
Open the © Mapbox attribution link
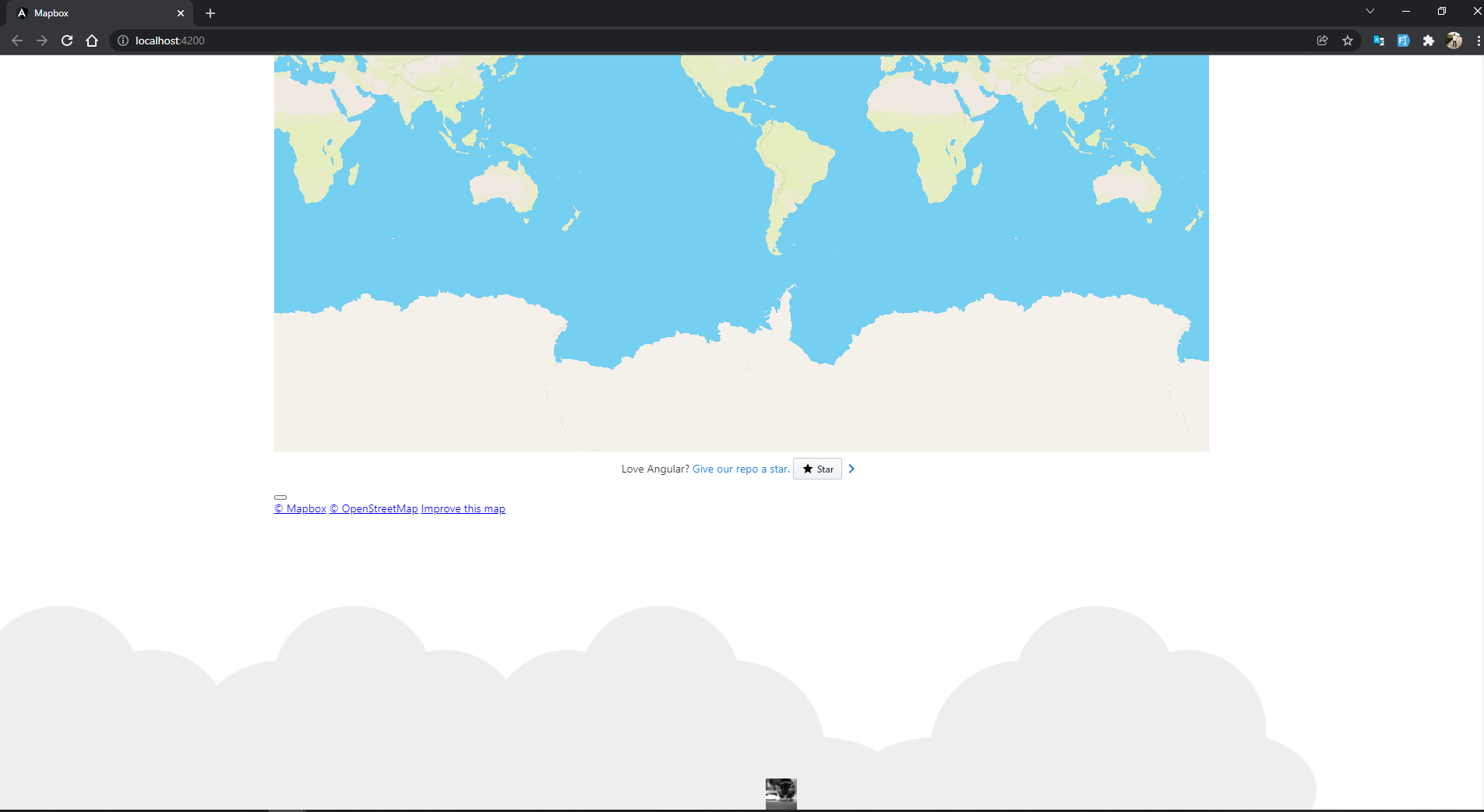coord(300,508)
